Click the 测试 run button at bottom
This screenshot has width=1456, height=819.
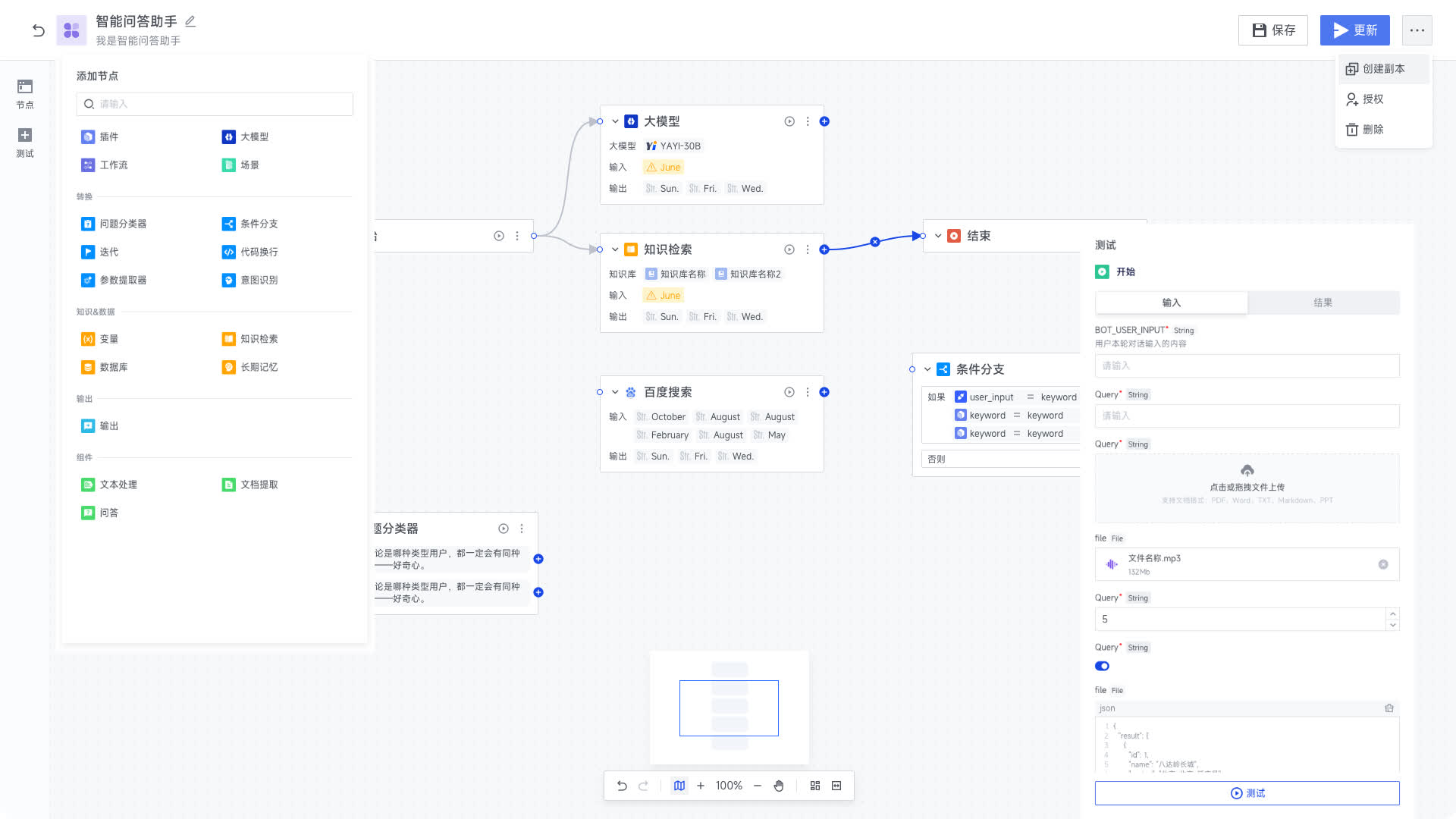tap(1247, 793)
